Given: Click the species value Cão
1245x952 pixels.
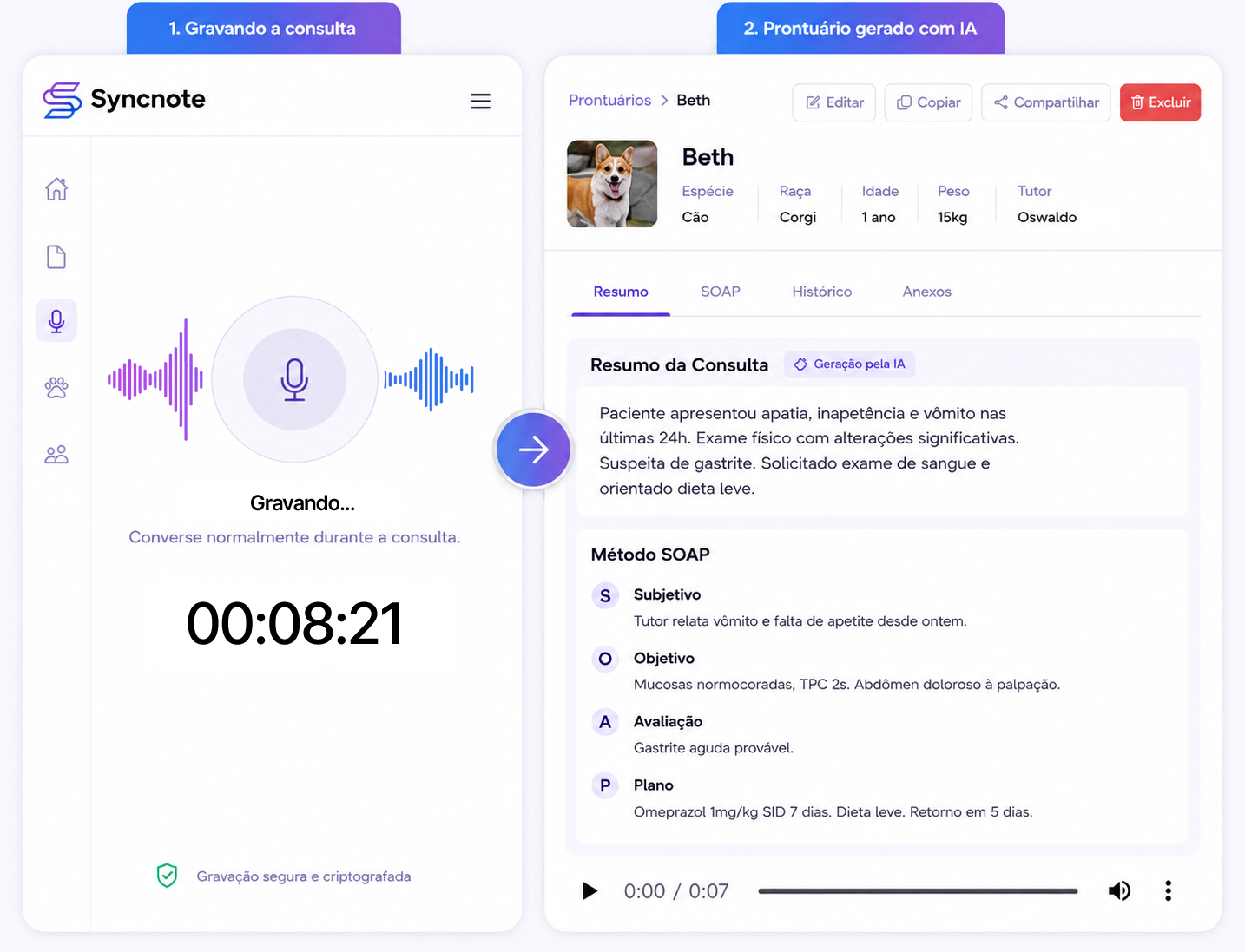Looking at the screenshot, I should [695, 217].
